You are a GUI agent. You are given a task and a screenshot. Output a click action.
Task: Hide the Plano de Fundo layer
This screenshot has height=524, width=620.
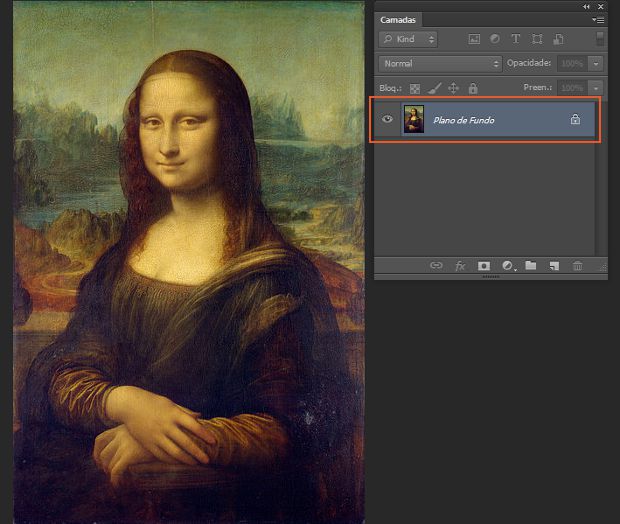click(387, 120)
